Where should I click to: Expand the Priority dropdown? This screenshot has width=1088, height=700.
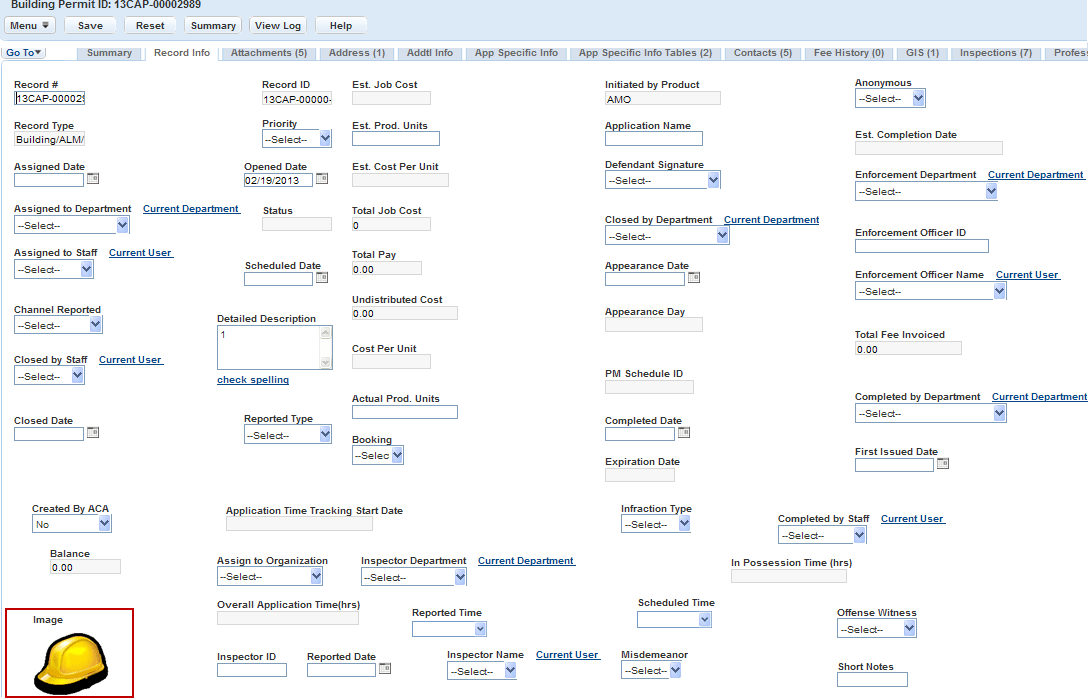tap(296, 139)
